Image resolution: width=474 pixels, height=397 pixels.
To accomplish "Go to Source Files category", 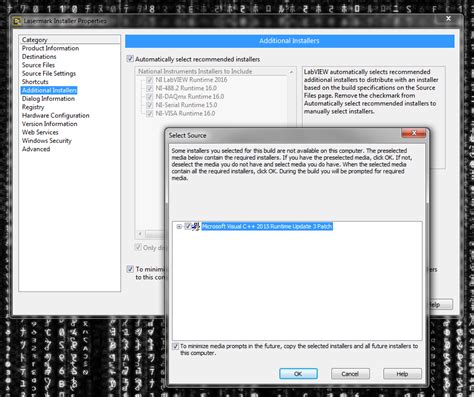I will [x=38, y=65].
